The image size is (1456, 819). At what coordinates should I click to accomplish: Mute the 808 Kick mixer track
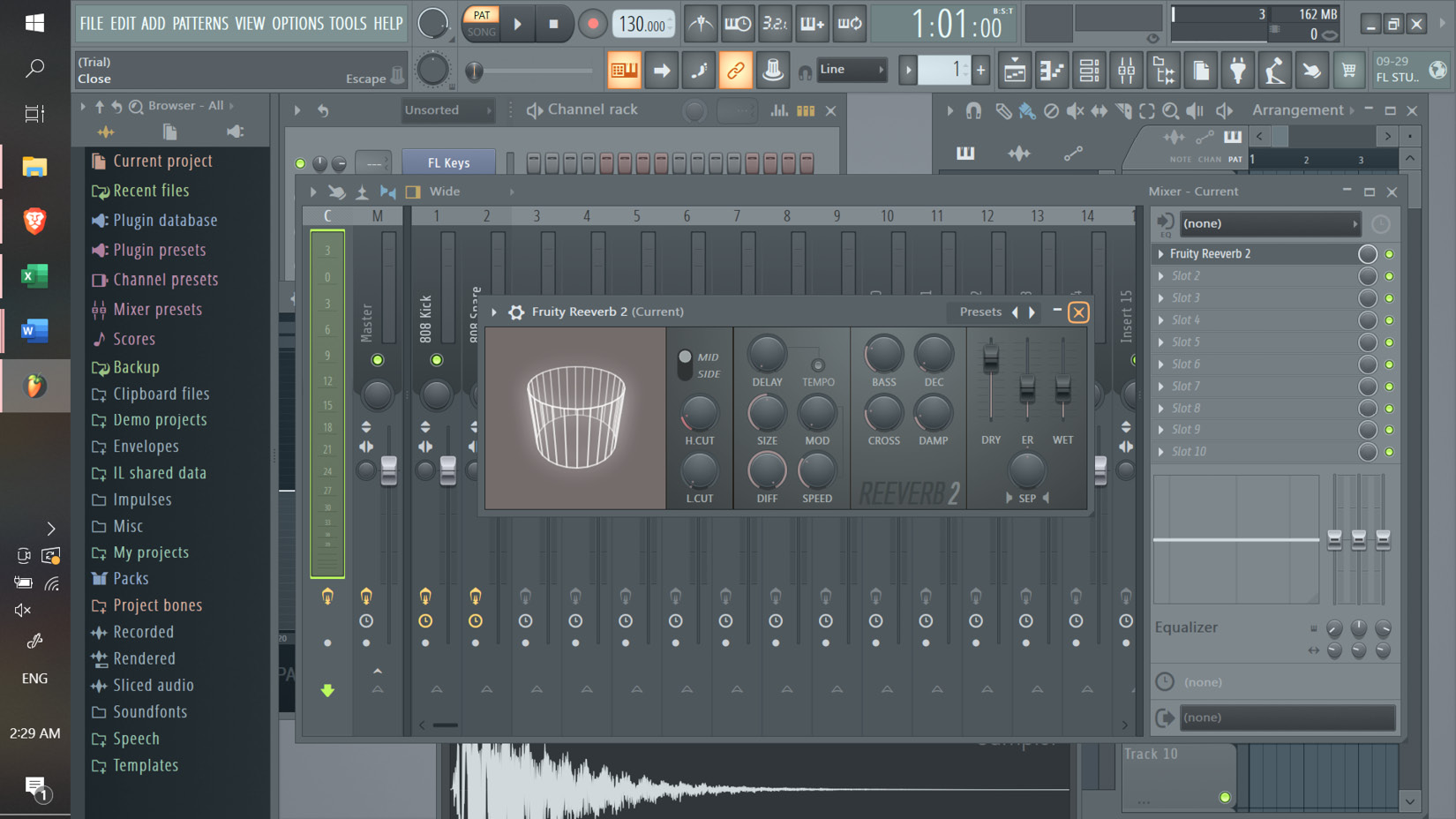coord(437,360)
